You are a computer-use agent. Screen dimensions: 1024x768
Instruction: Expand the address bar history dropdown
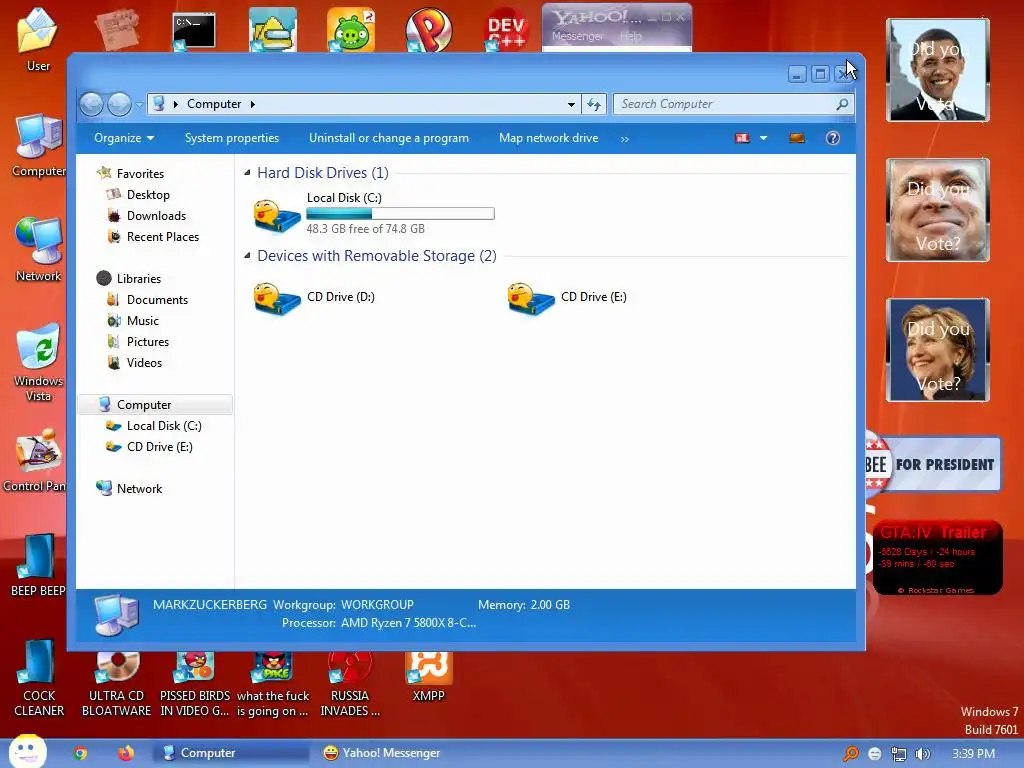click(x=571, y=104)
